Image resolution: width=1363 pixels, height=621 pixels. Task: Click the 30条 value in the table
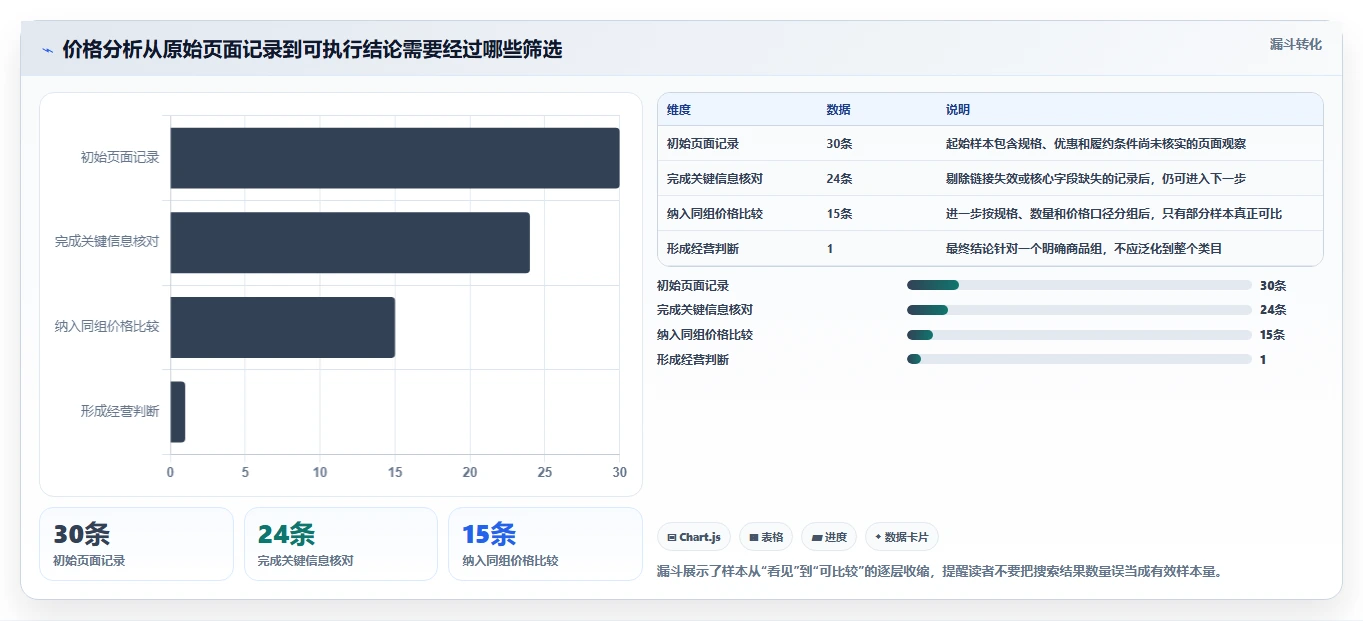tap(839, 144)
